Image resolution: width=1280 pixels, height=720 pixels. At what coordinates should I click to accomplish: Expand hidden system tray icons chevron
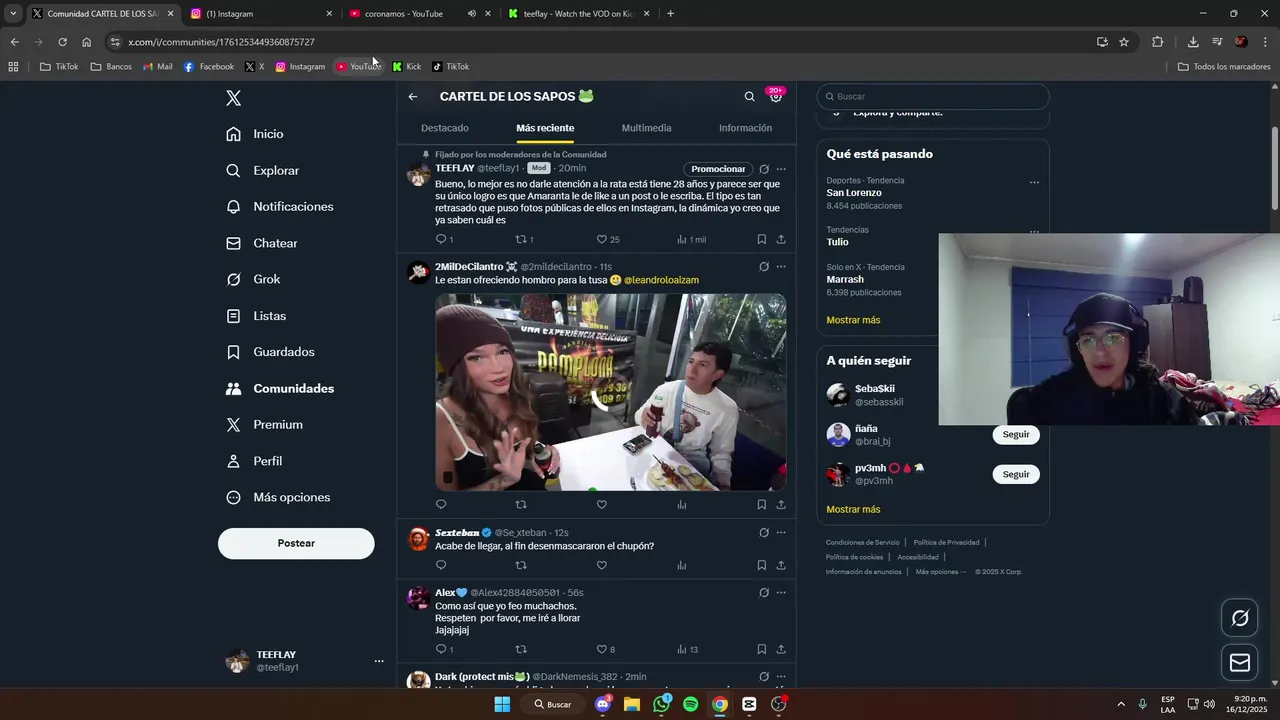(x=1120, y=704)
